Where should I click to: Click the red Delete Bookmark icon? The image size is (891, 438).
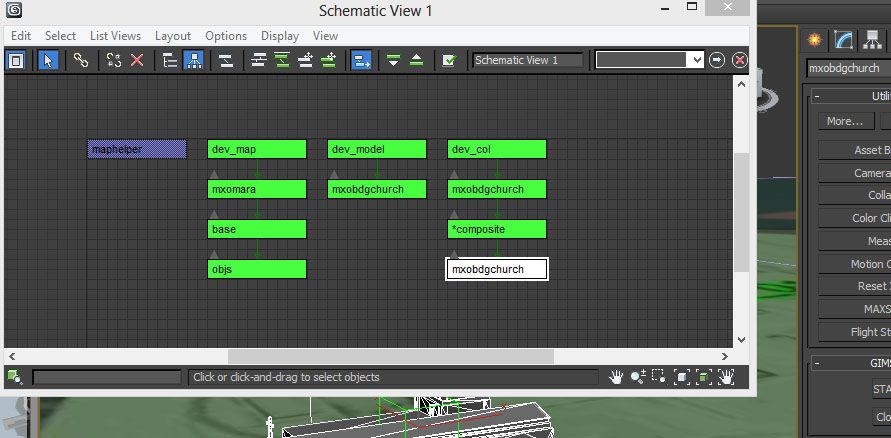(x=739, y=60)
